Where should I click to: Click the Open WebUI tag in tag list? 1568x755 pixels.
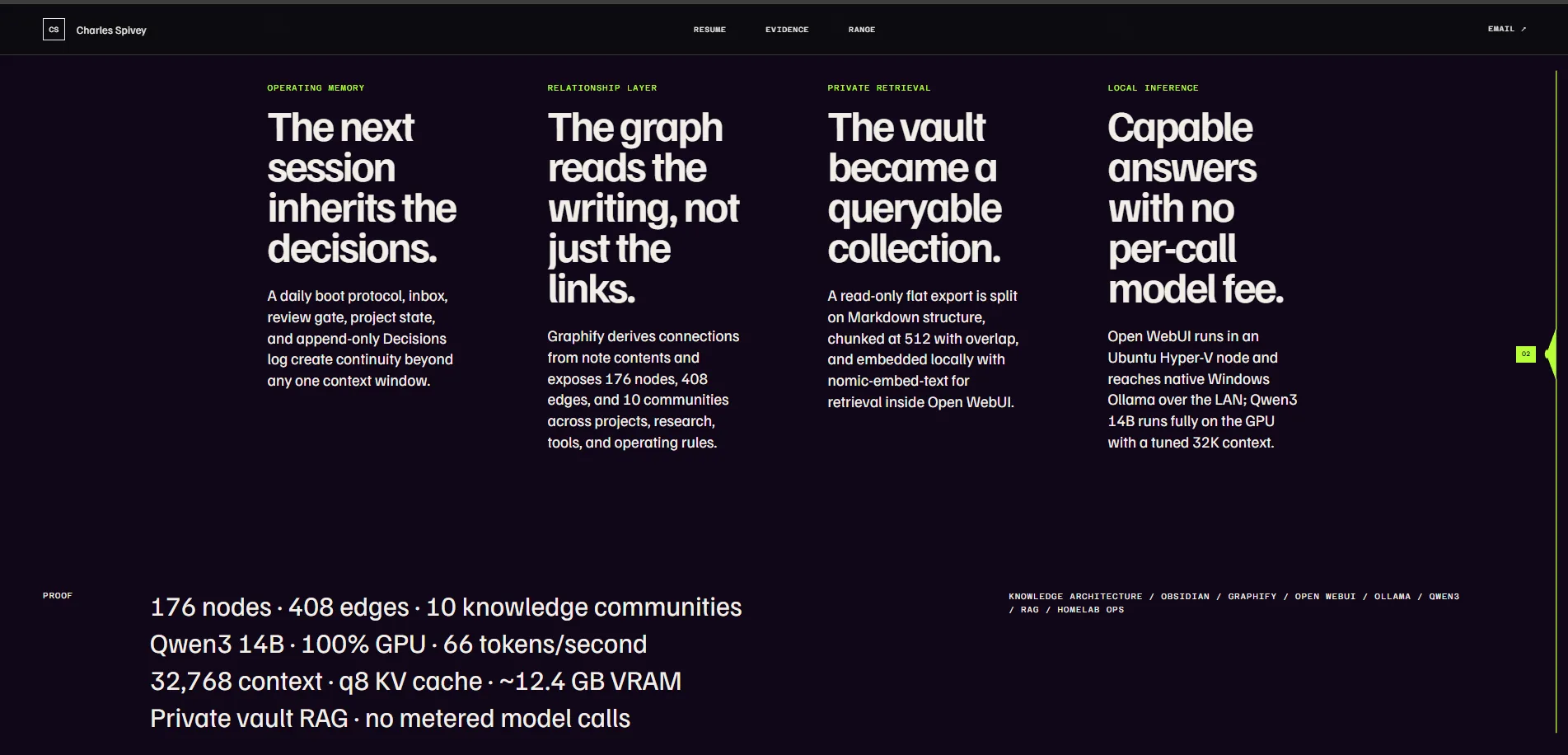[1325, 596]
